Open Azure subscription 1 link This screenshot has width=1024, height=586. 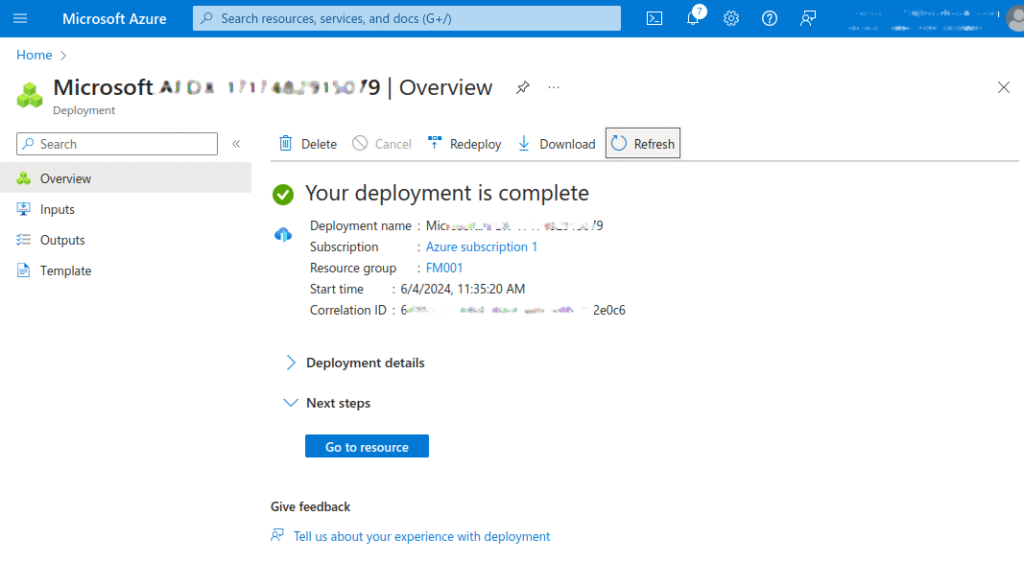(481, 247)
